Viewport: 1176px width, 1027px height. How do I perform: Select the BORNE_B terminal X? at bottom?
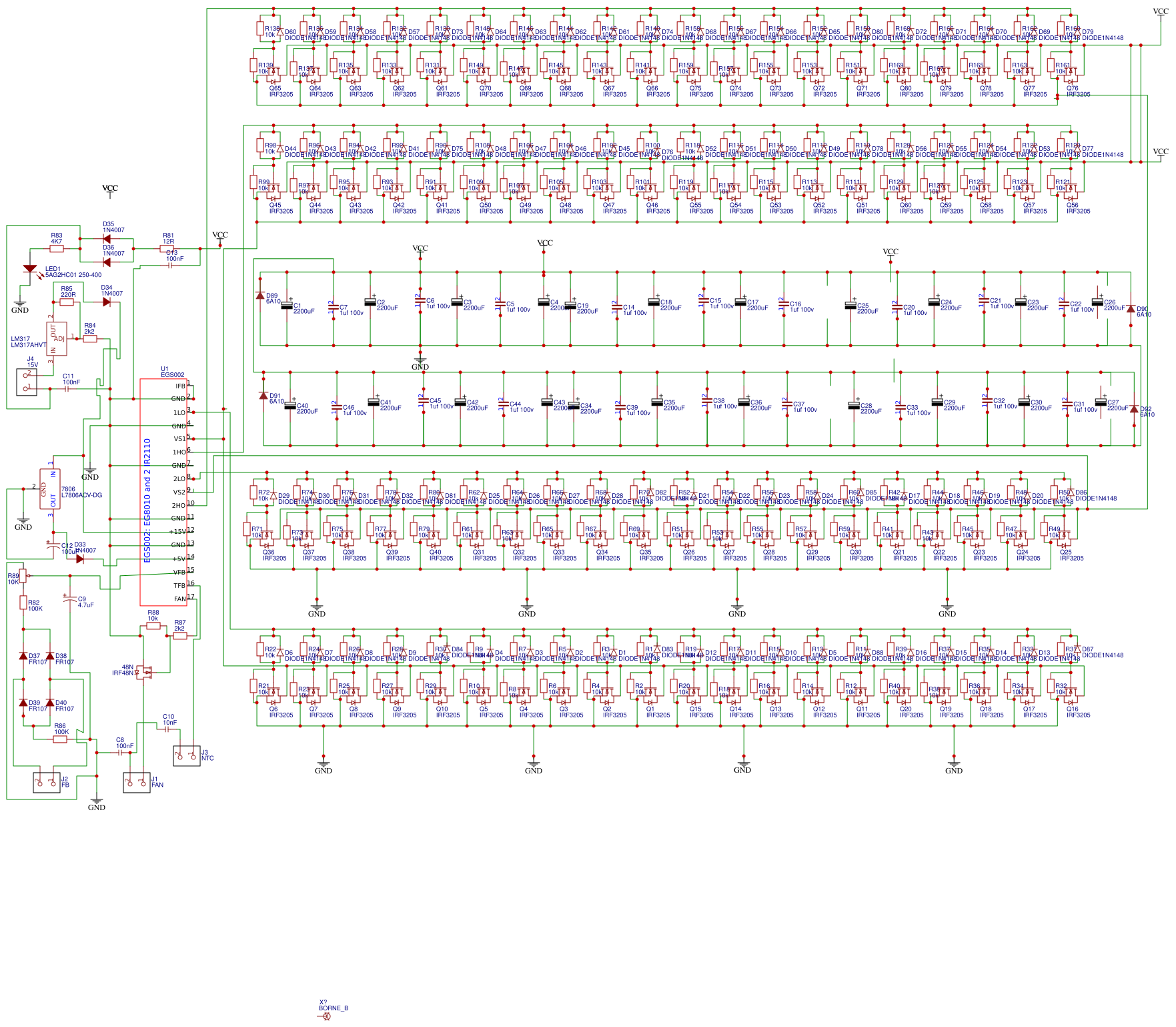326,1016
